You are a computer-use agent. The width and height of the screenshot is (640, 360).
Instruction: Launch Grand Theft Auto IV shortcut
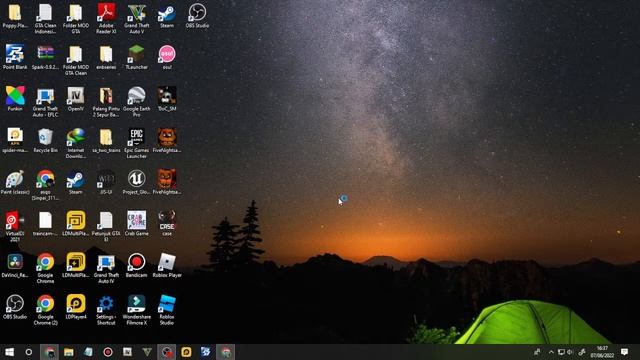pyautogui.click(x=106, y=268)
